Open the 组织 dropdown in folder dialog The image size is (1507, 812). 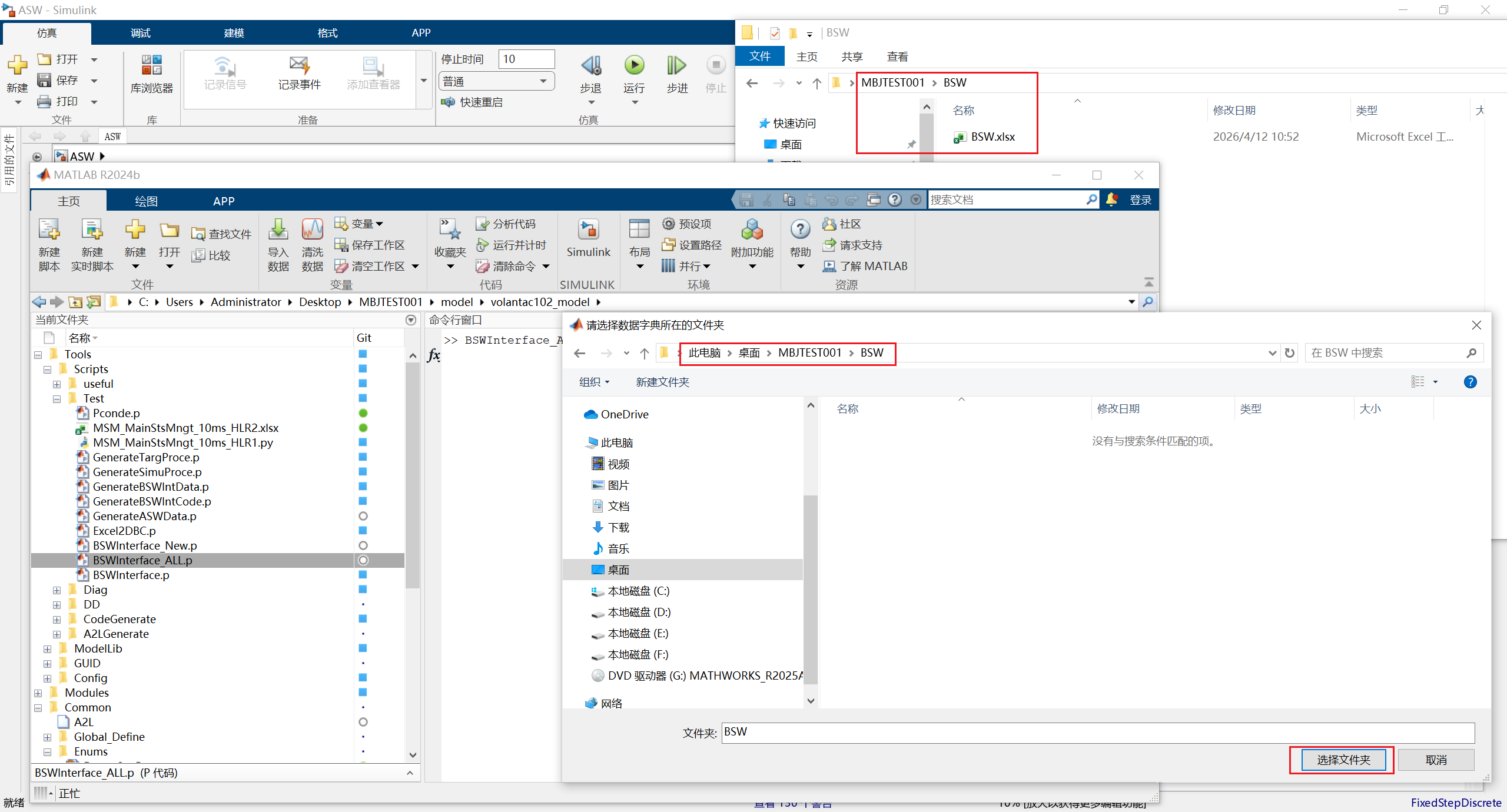[x=595, y=382]
